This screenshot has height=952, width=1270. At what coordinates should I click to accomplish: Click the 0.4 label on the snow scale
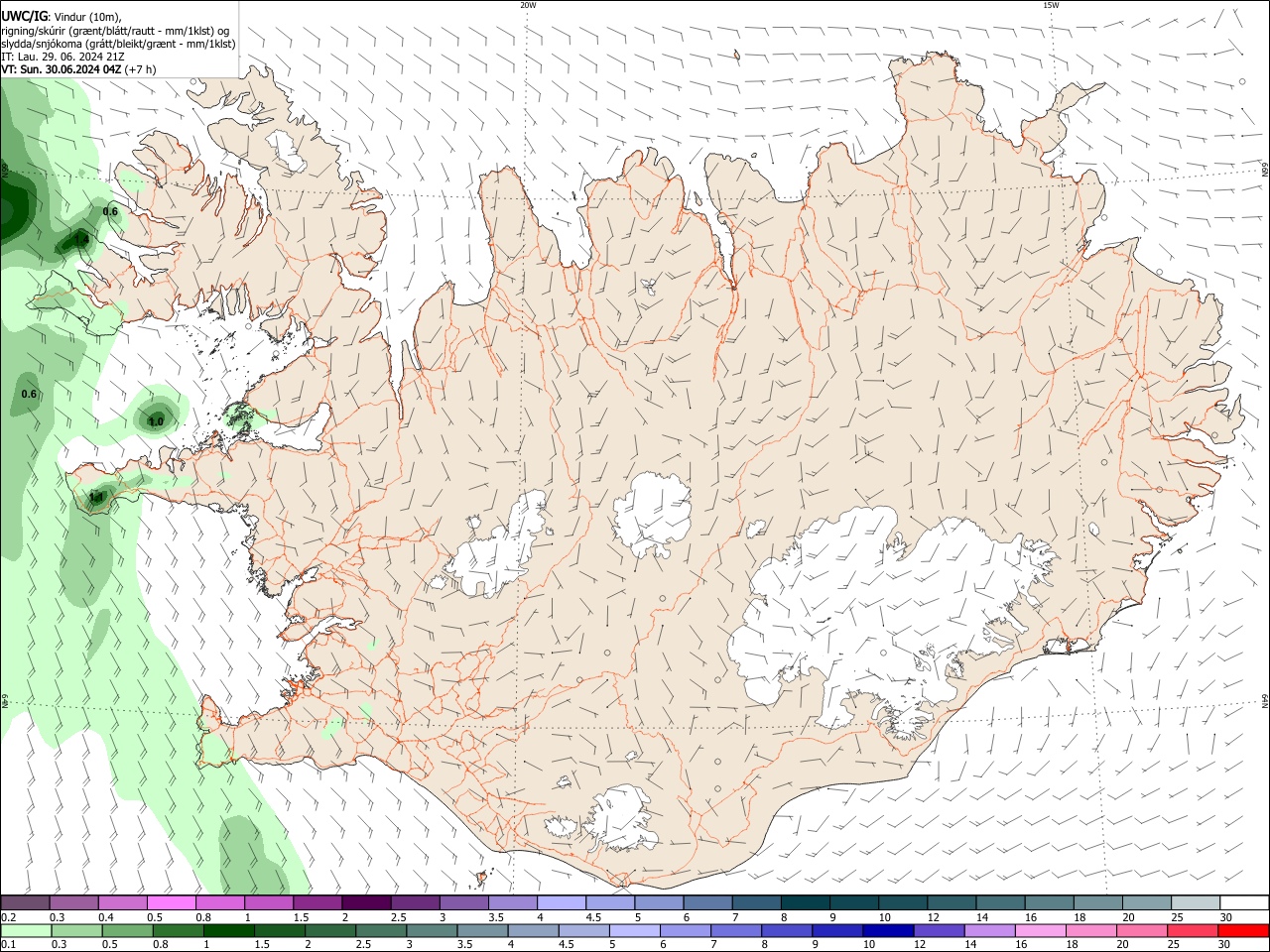coord(106,917)
